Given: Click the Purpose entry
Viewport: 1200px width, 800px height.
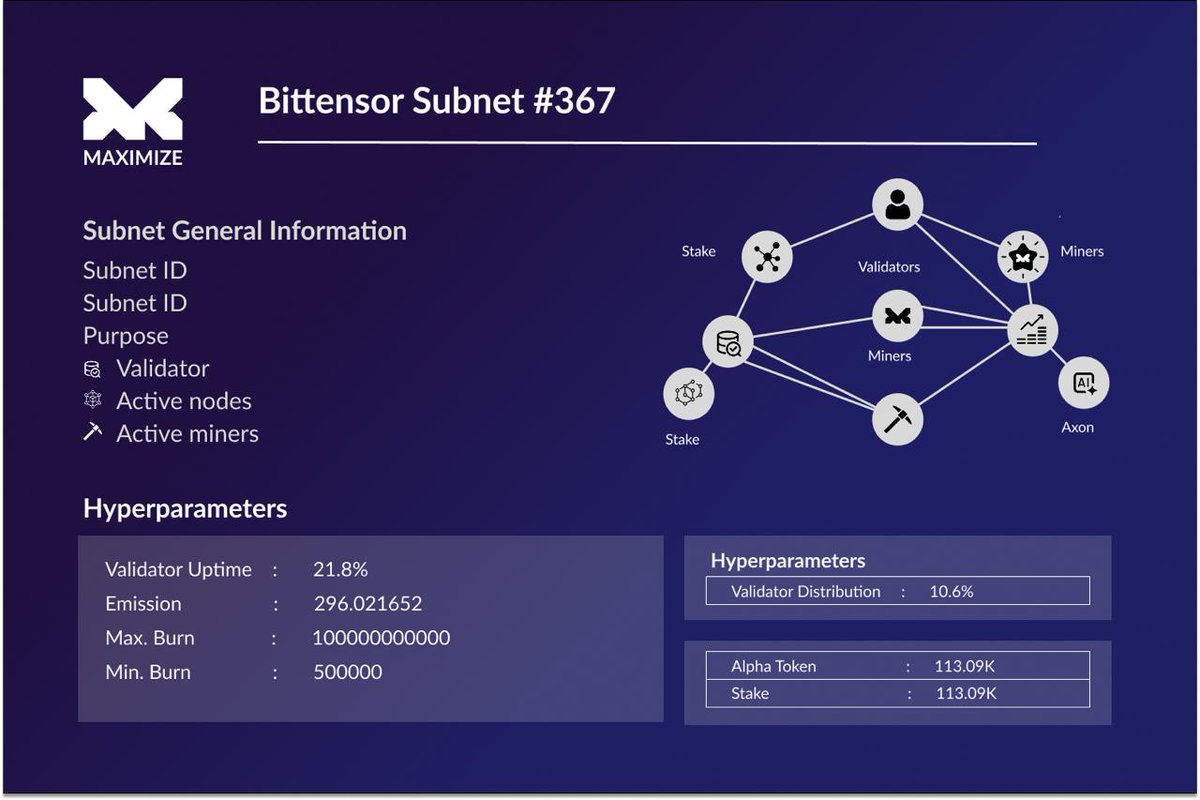Looking at the screenshot, I should tap(126, 336).
